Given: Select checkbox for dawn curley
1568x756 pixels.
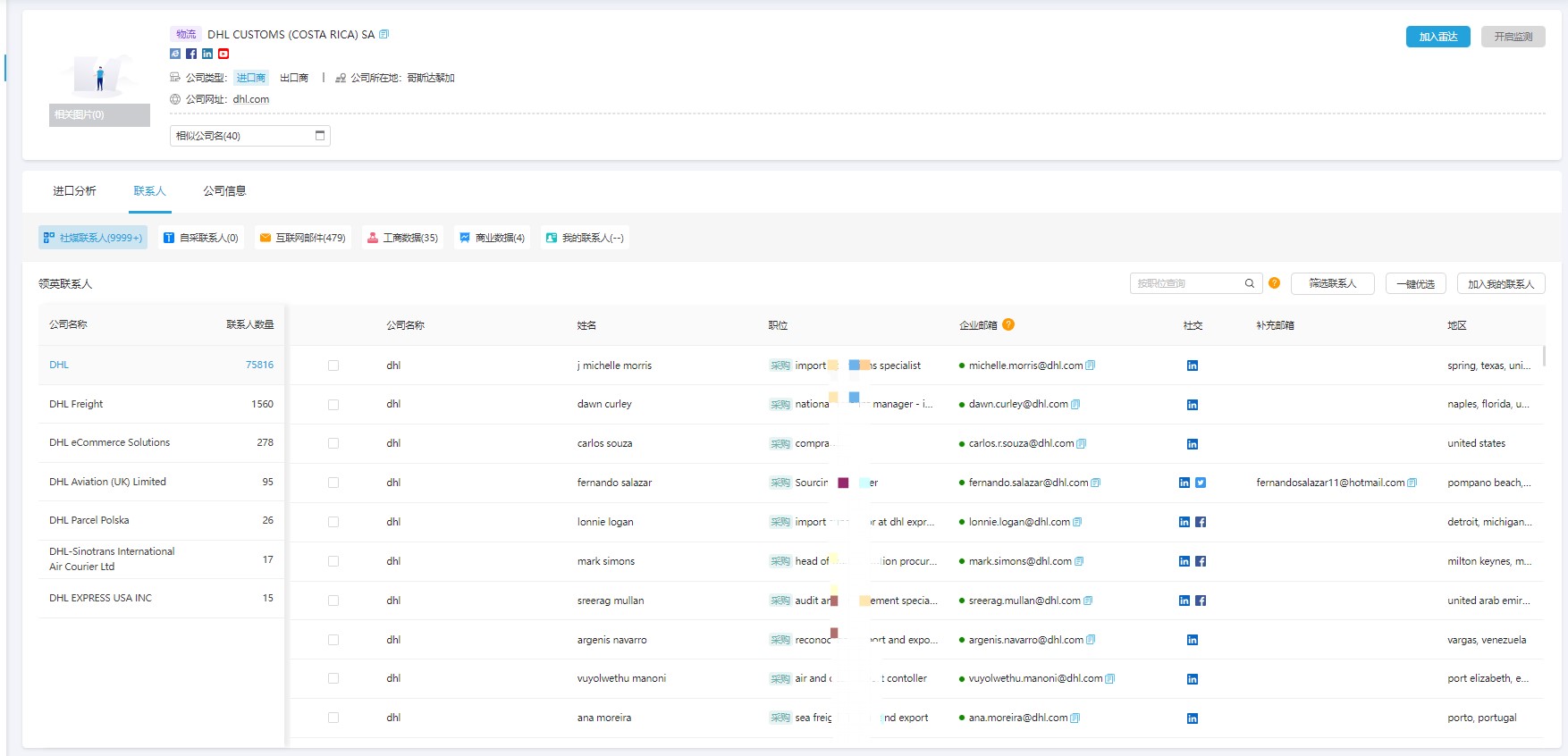Looking at the screenshot, I should (x=333, y=405).
